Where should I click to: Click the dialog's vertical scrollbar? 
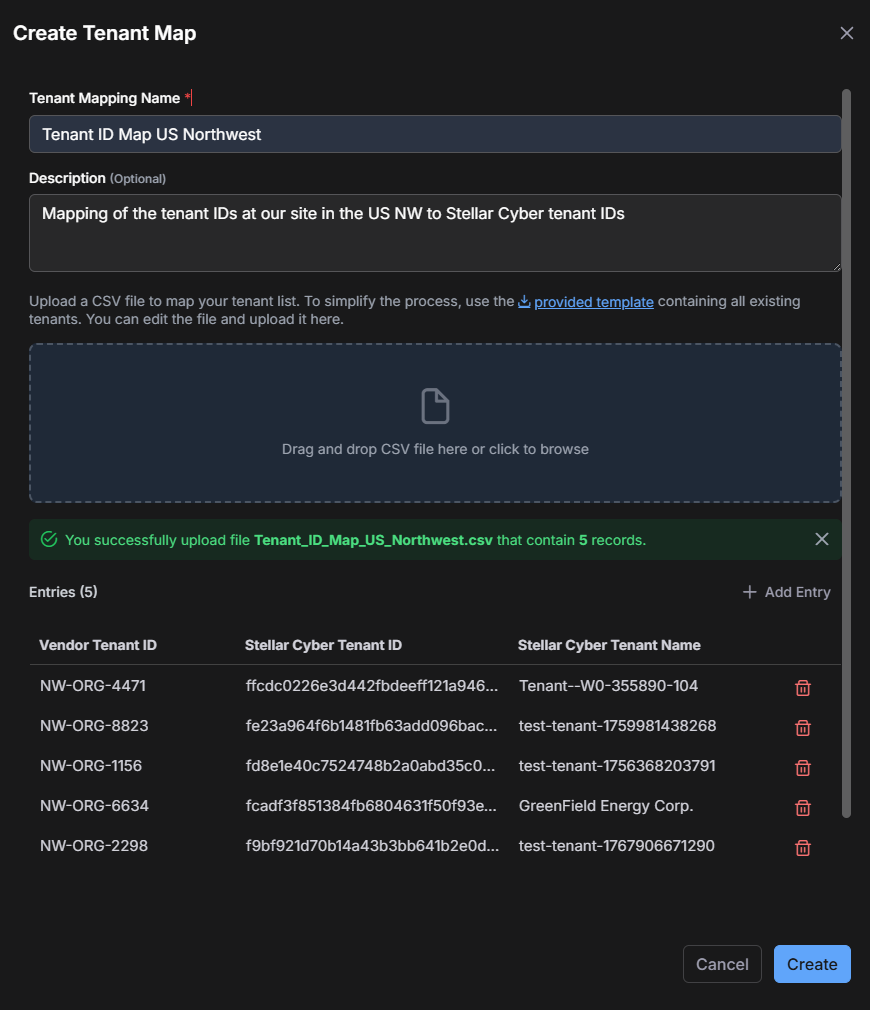[846, 450]
